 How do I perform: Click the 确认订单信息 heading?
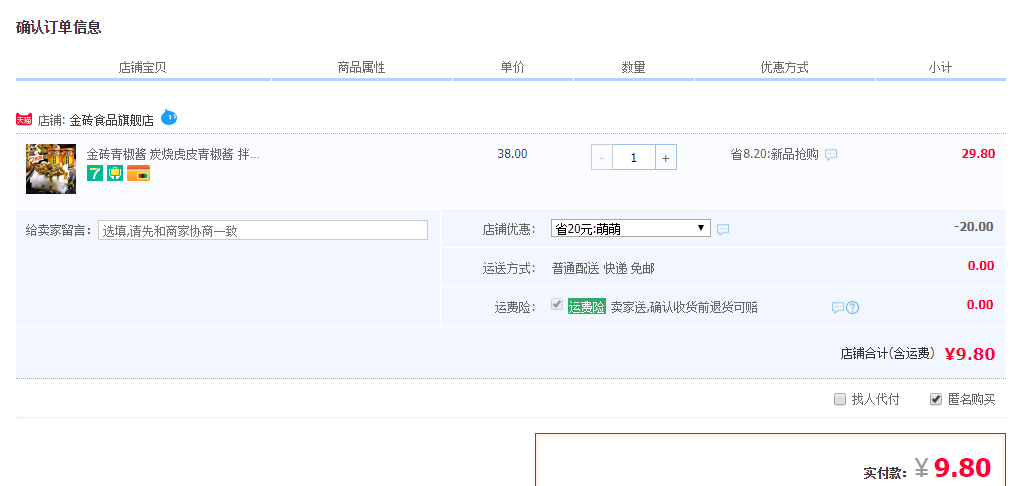(x=59, y=28)
